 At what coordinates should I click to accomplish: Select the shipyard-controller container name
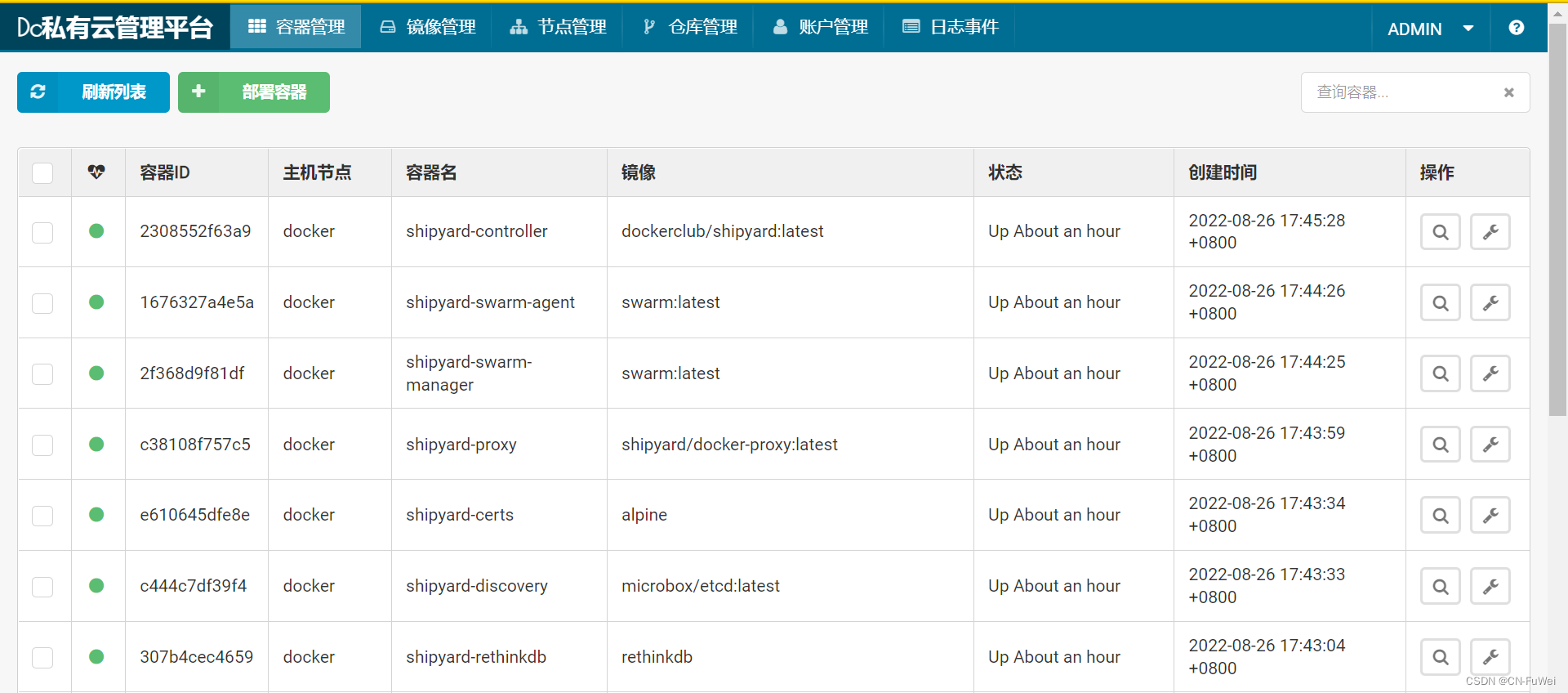pyautogui.click(x=477, y=231)
